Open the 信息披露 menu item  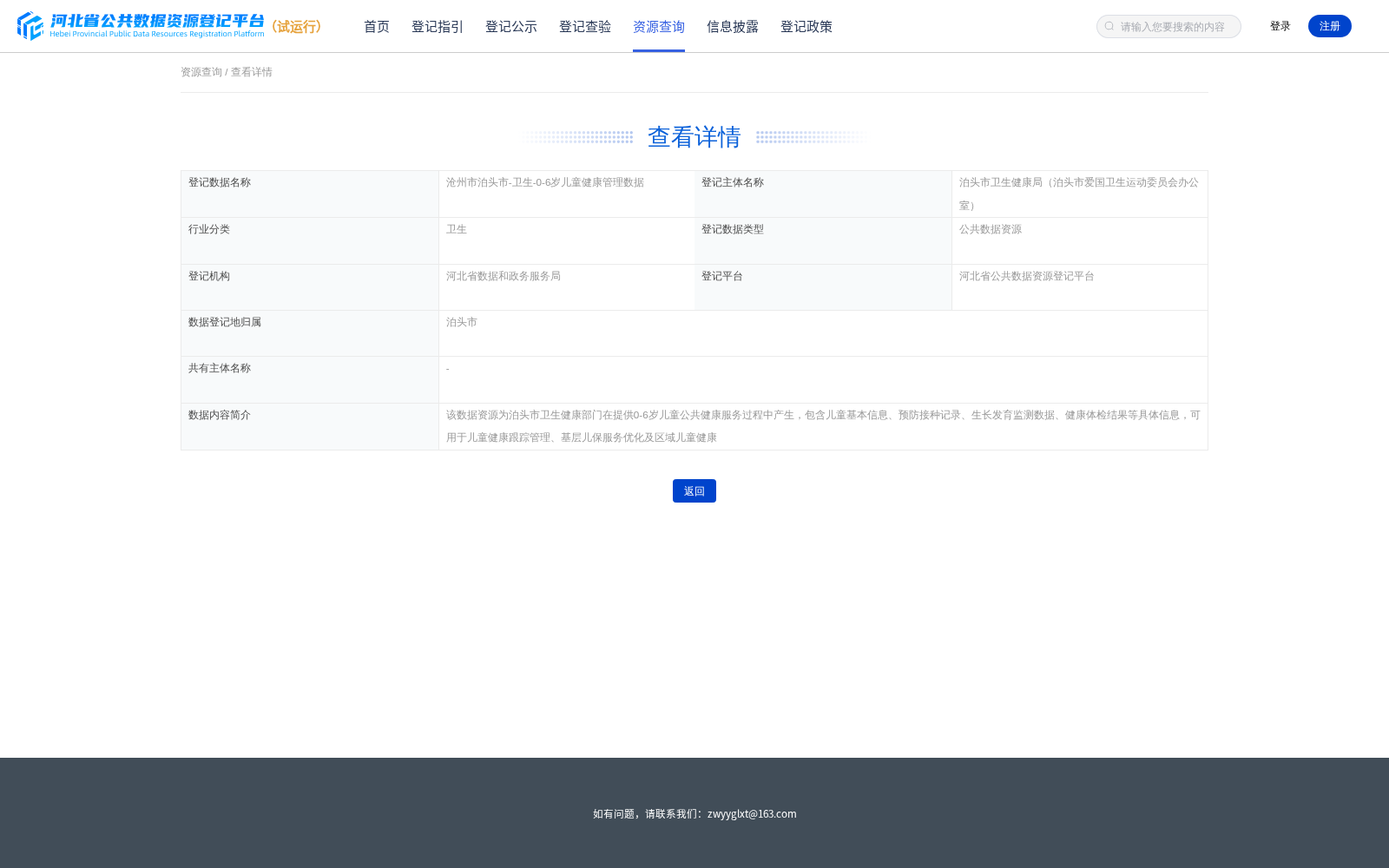[733, 27]
